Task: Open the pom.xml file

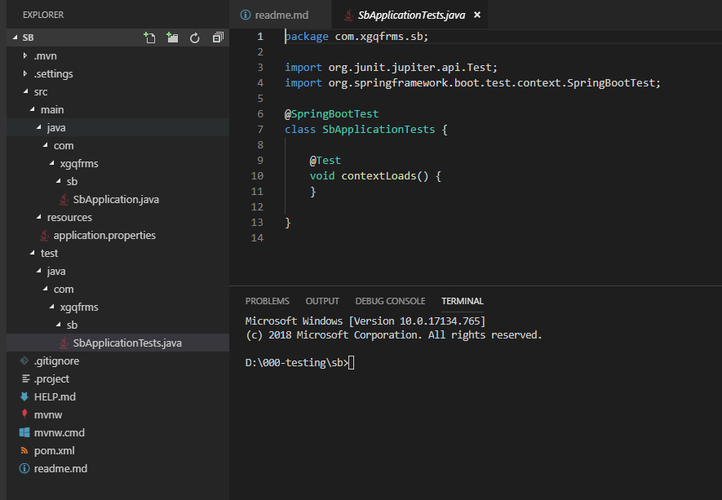Action: click(53, 451)
